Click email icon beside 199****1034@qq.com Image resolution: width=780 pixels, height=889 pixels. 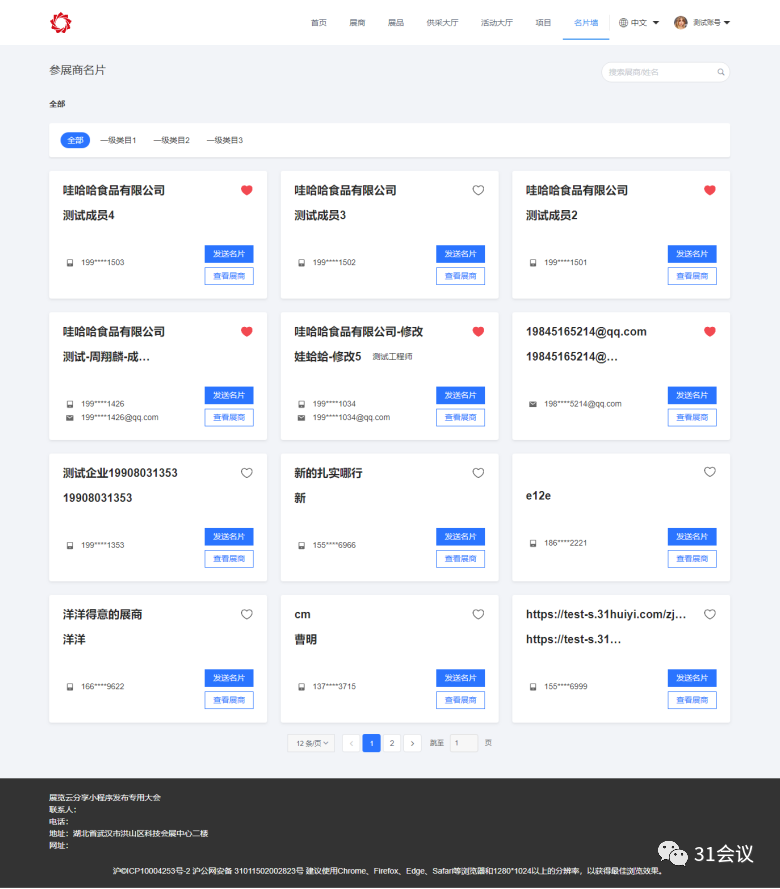coord(302,418)
